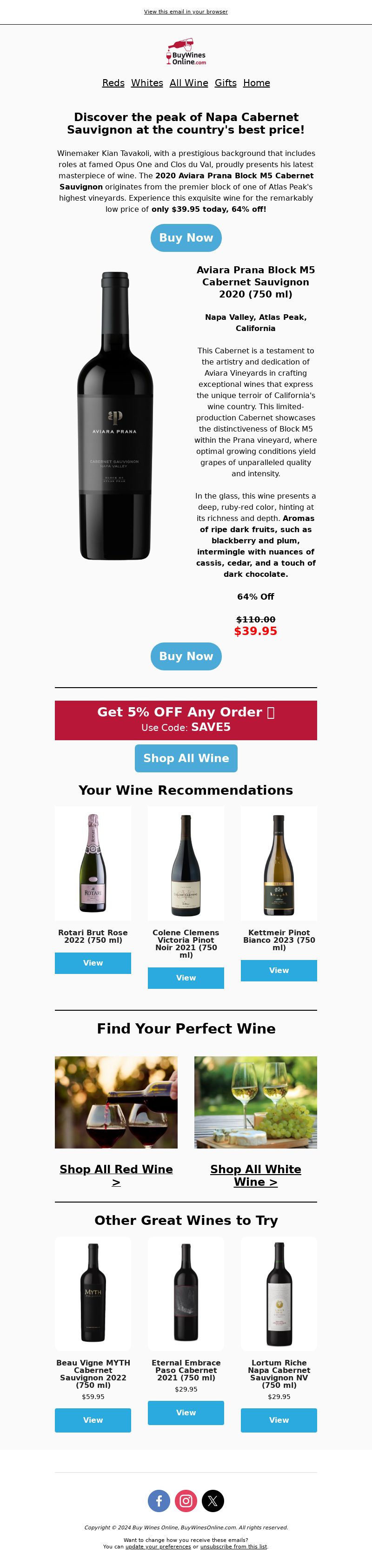Open the X (Twitter) social icon

tap(213, 1500)
